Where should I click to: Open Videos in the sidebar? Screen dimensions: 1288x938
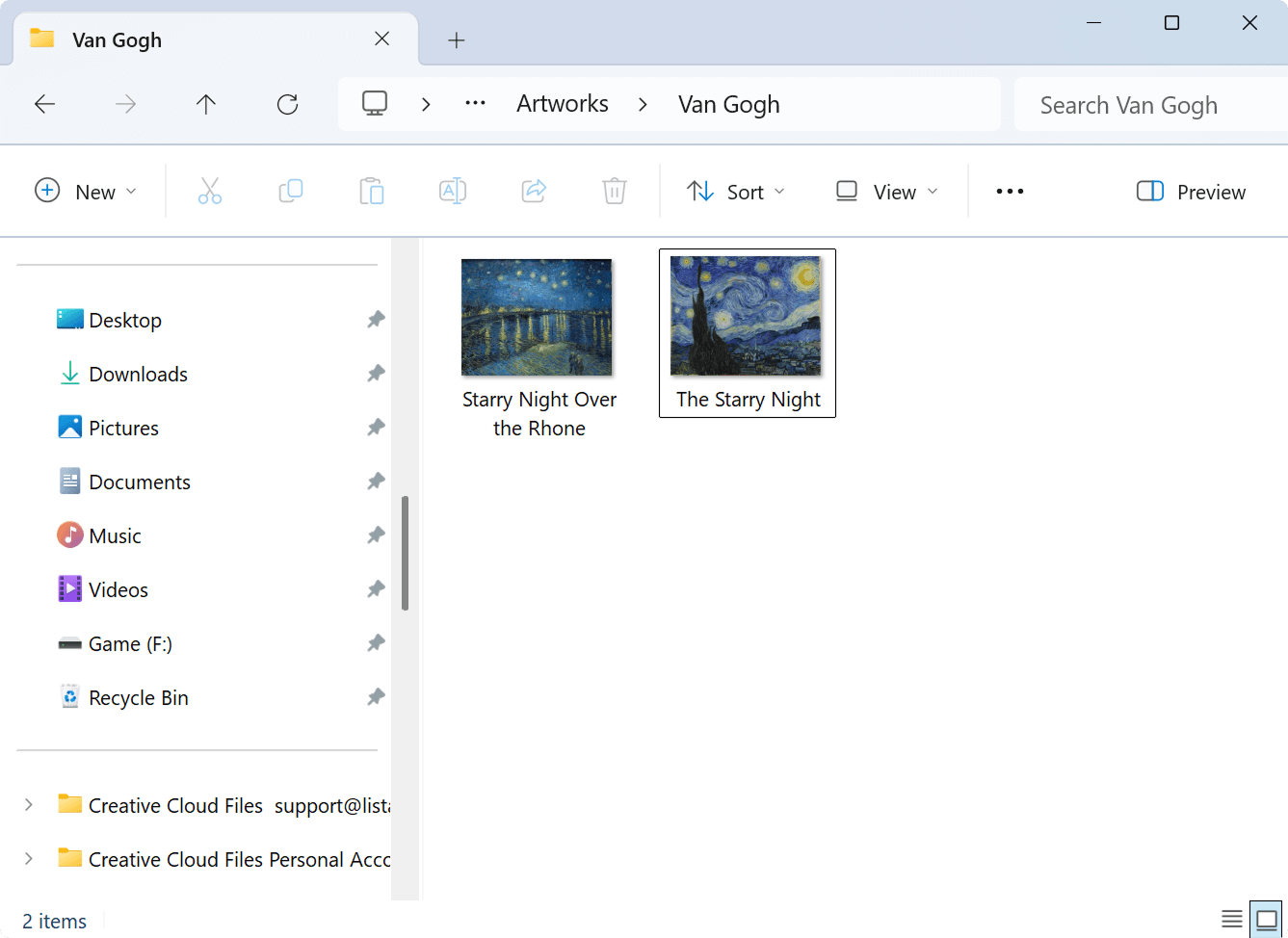tap(118, 589)
